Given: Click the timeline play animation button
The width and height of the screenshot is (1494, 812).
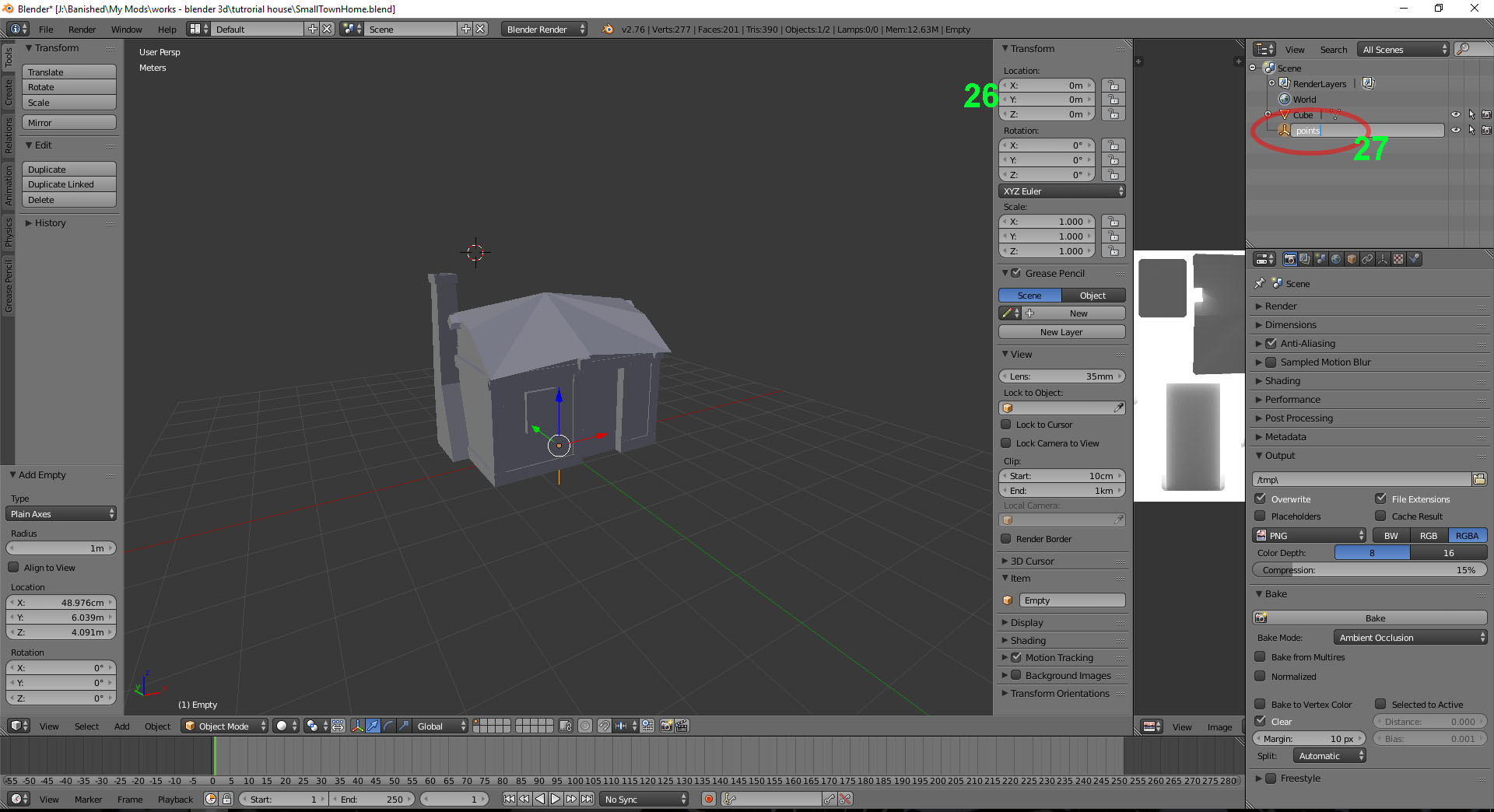Looking at the screenshot, I should click(556, 799).
